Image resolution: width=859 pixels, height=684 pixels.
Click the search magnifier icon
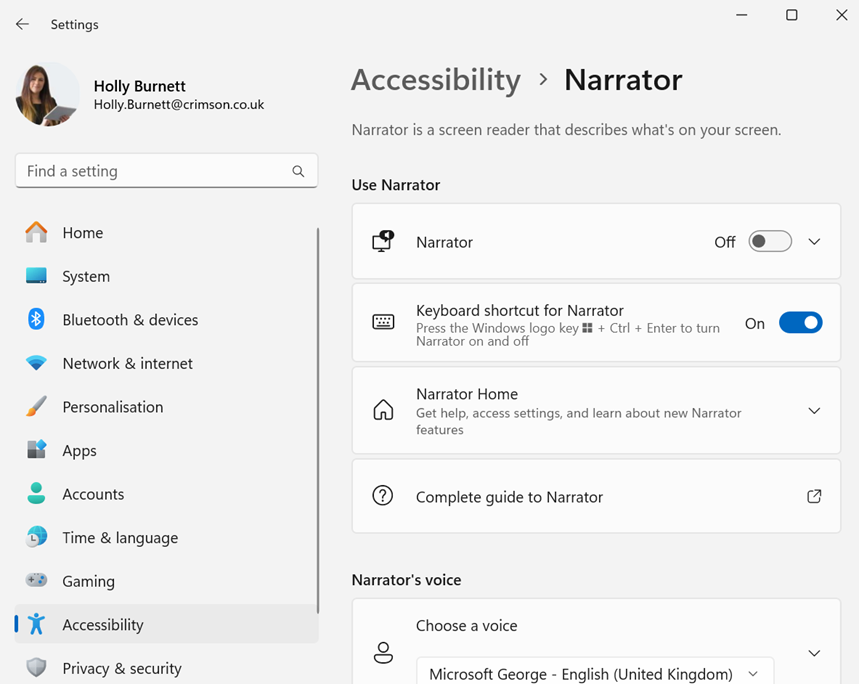click(298, 171)
